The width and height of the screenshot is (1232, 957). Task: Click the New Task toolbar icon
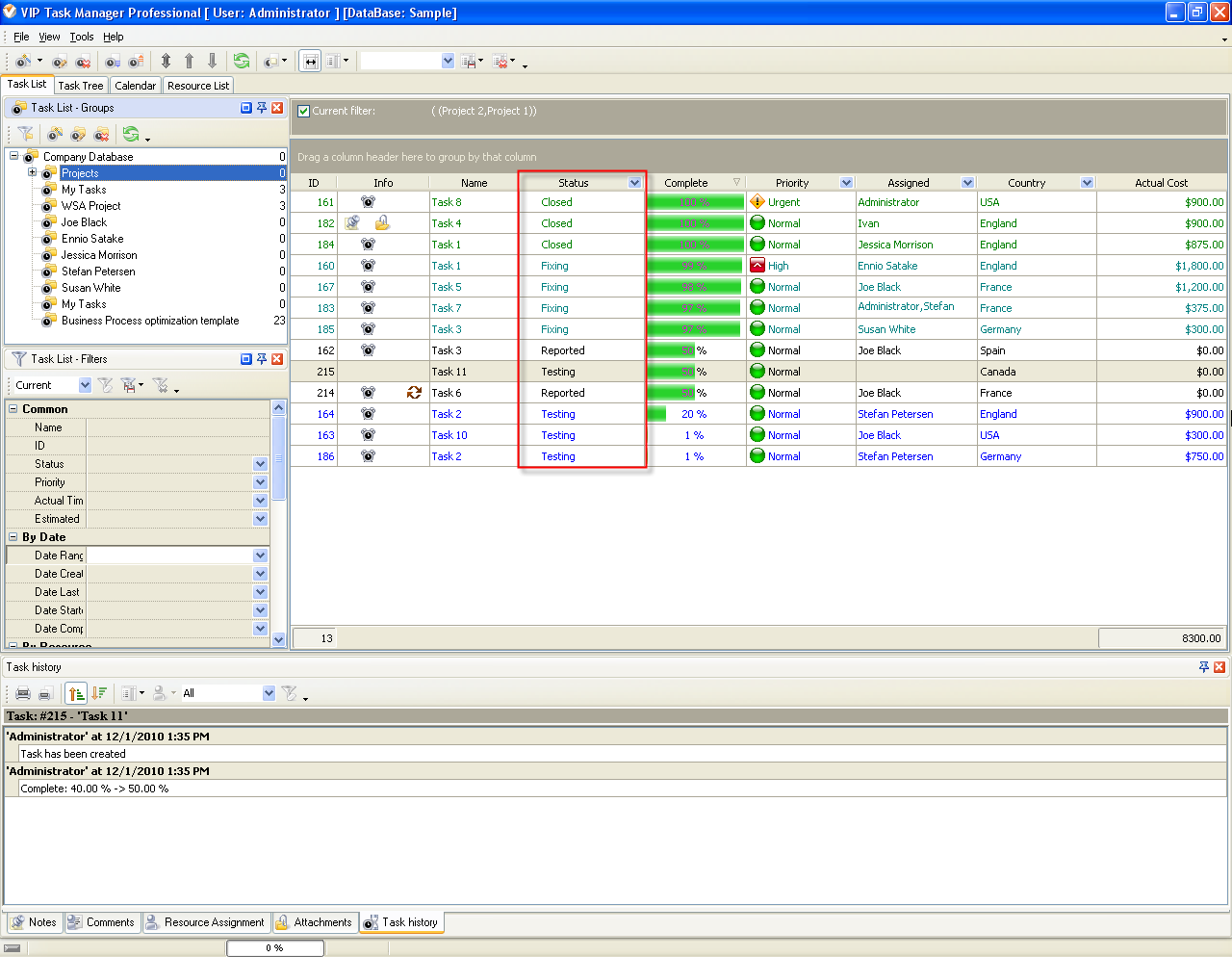(x=21, y=61)
